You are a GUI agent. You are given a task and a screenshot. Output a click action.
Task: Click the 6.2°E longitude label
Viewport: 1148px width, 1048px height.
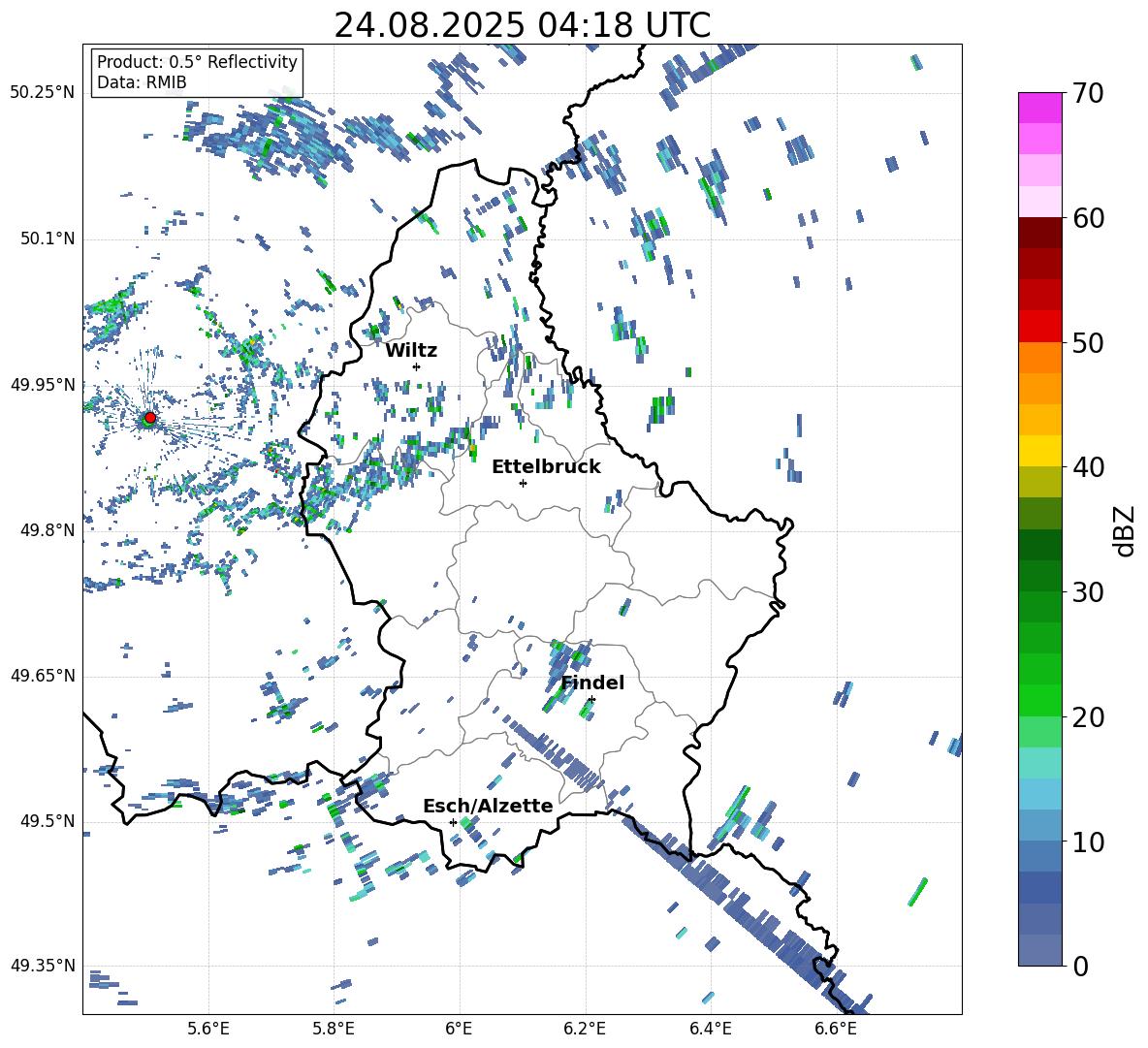(585, 1029)
